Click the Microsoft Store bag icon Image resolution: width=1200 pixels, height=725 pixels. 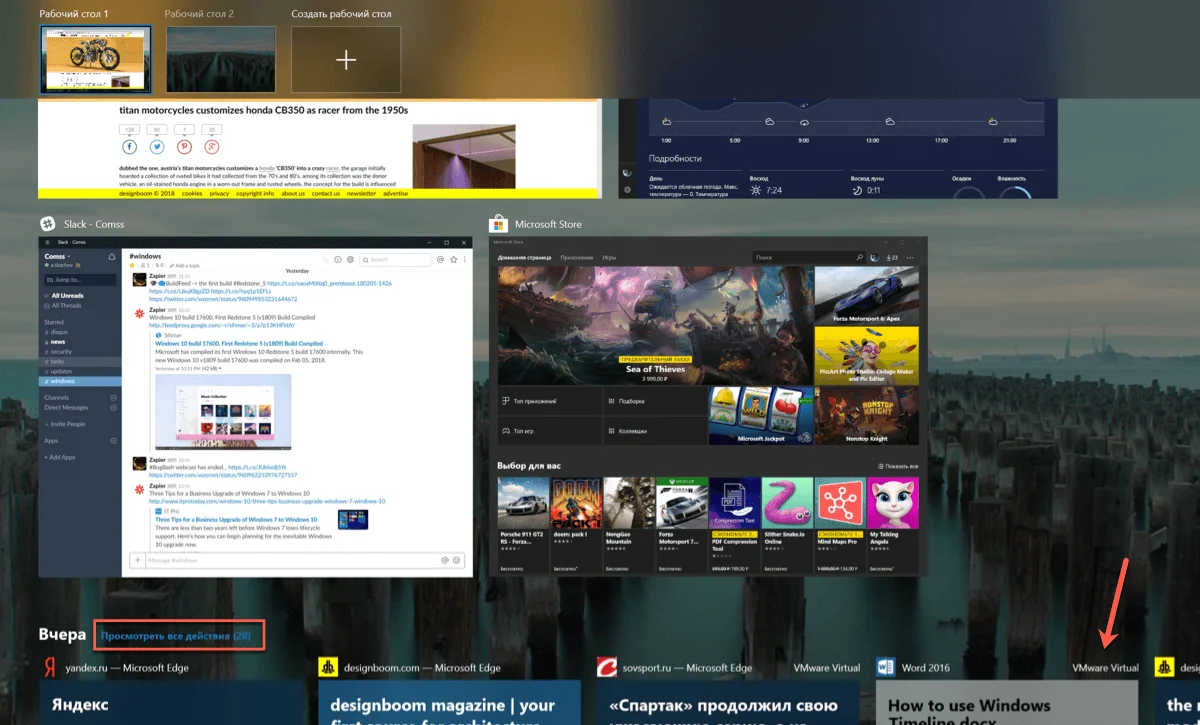click(496, 224)
